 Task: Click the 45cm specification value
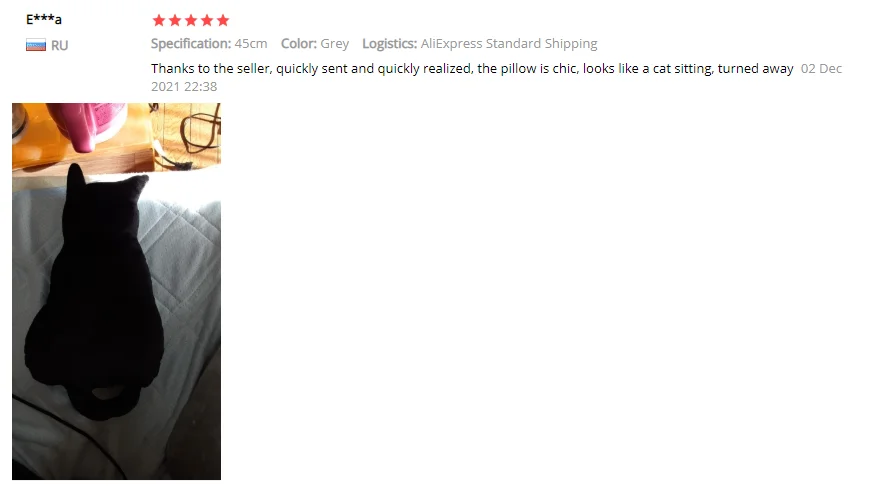coord(251,44)
